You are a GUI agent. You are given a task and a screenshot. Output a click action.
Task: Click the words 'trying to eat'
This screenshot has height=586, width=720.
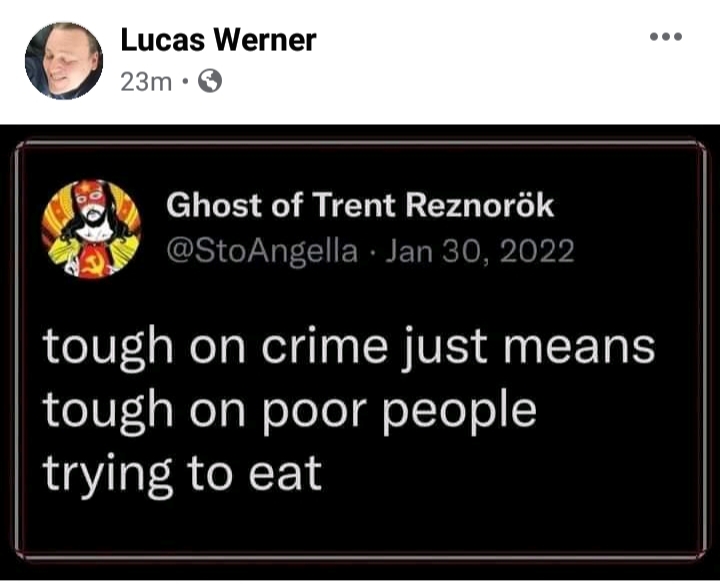pos(183,475)
